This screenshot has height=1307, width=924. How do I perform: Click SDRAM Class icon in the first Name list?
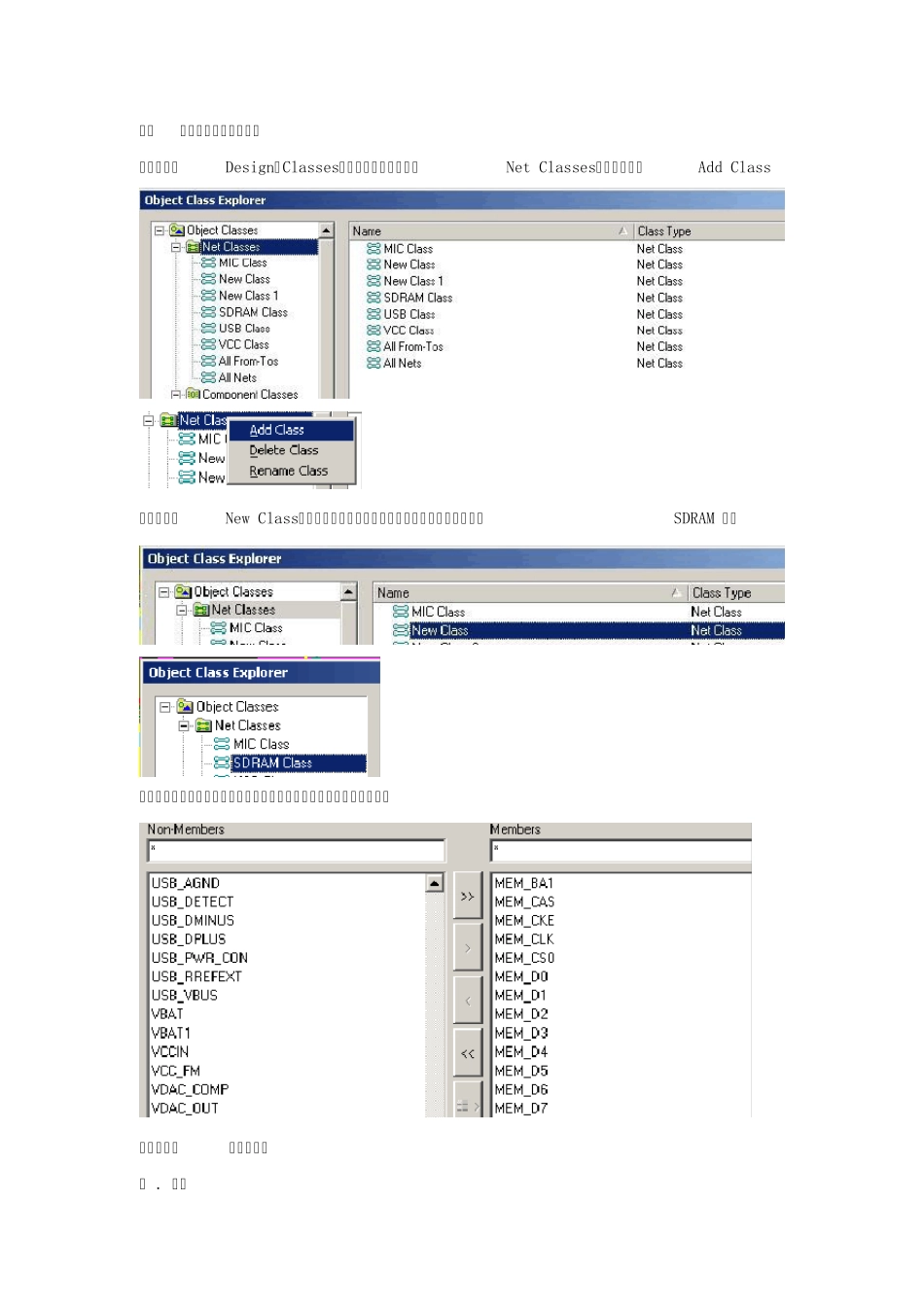click(x=373, y=298)
